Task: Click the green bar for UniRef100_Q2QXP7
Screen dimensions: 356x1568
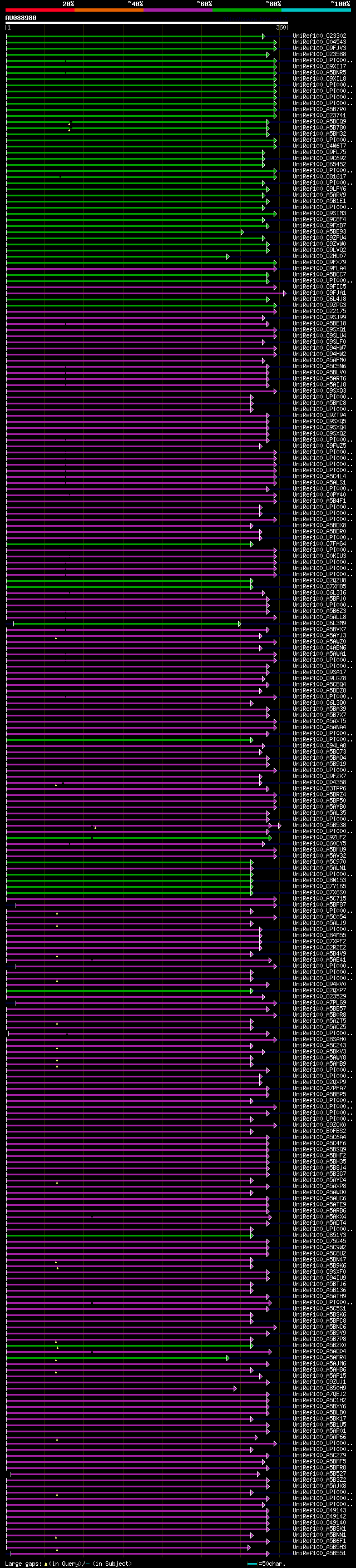Action: (130, 991)
